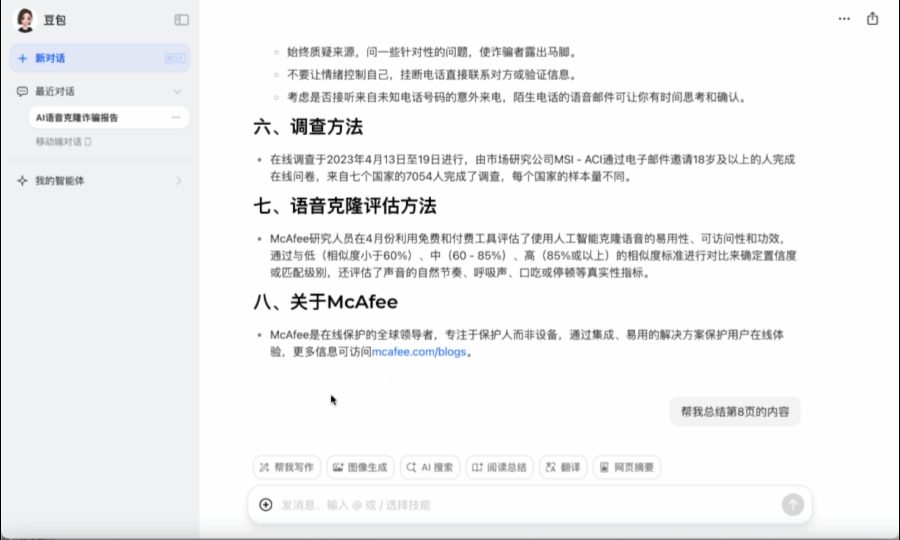Click the 我的智能体 label

(x=60, y=181)
